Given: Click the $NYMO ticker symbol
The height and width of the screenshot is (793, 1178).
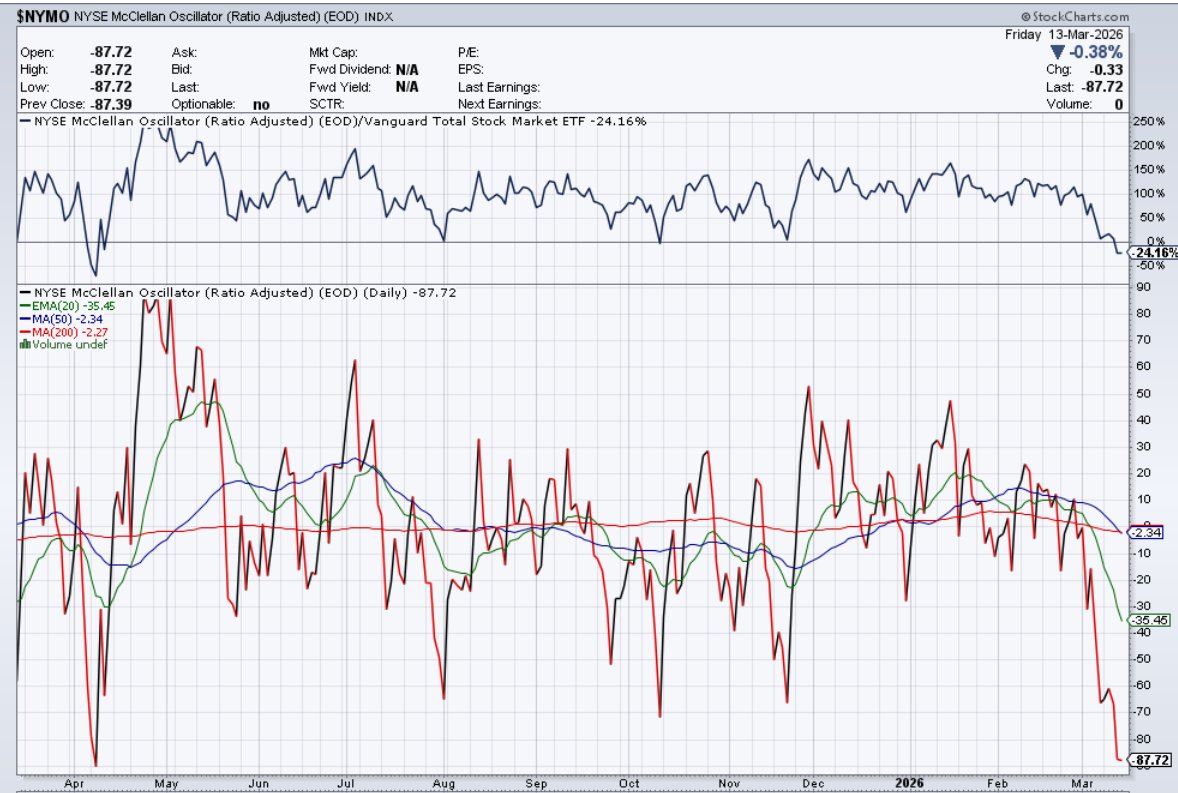Looking at the screenshot, I should pyautogui.click(x=44, y=16).
